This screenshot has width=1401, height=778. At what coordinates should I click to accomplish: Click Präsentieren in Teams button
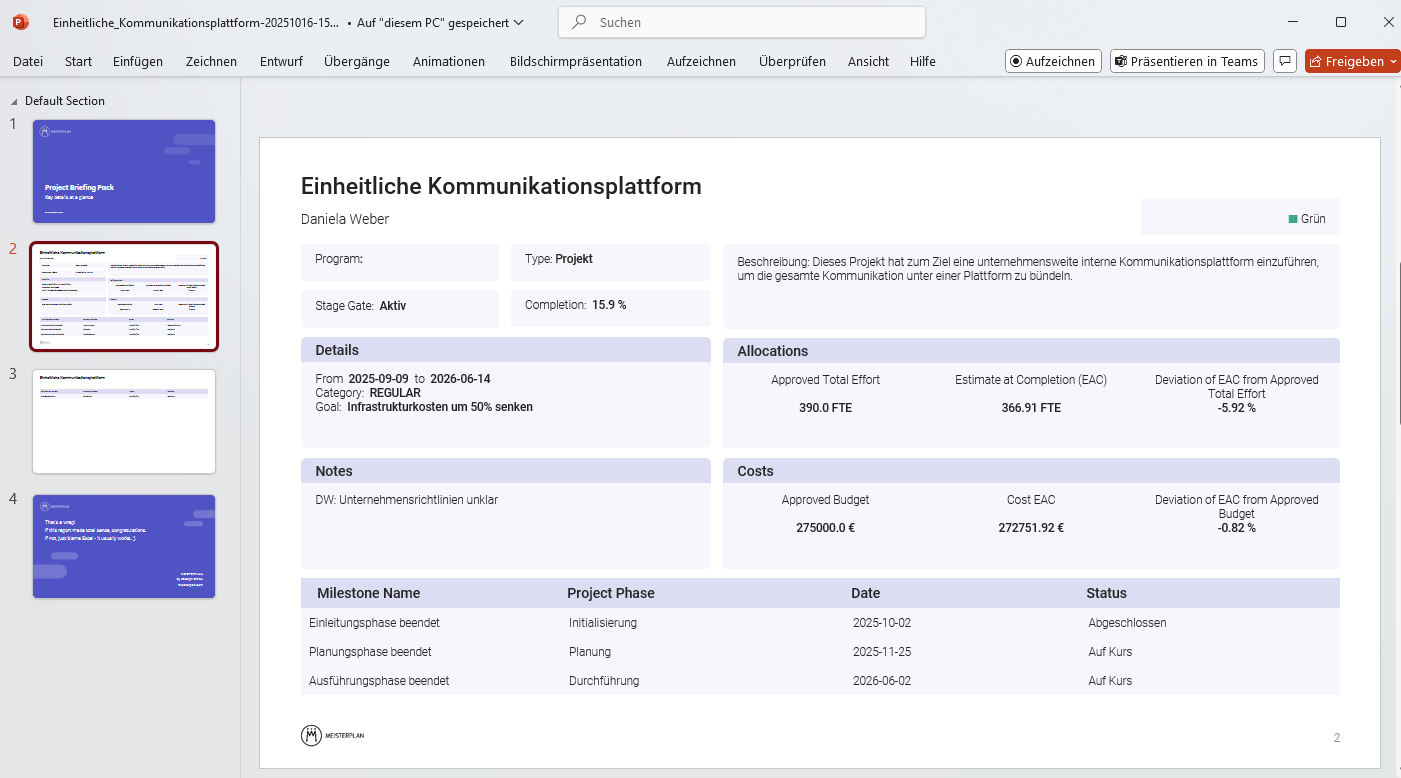pyautogui.click(x=1187, y=61)
